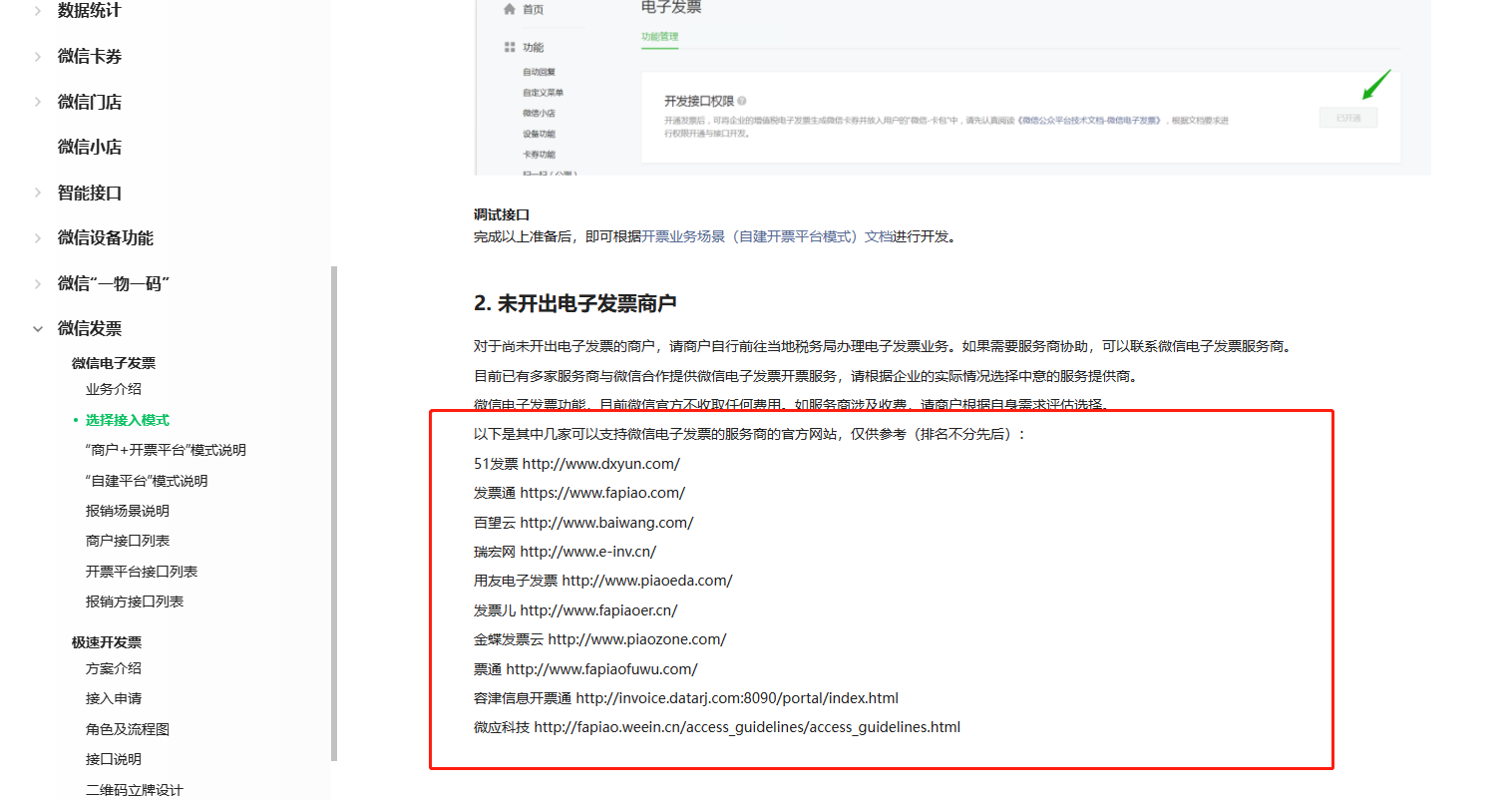Click the 票通 fapiaofuwu.com URL

[601, 669]
